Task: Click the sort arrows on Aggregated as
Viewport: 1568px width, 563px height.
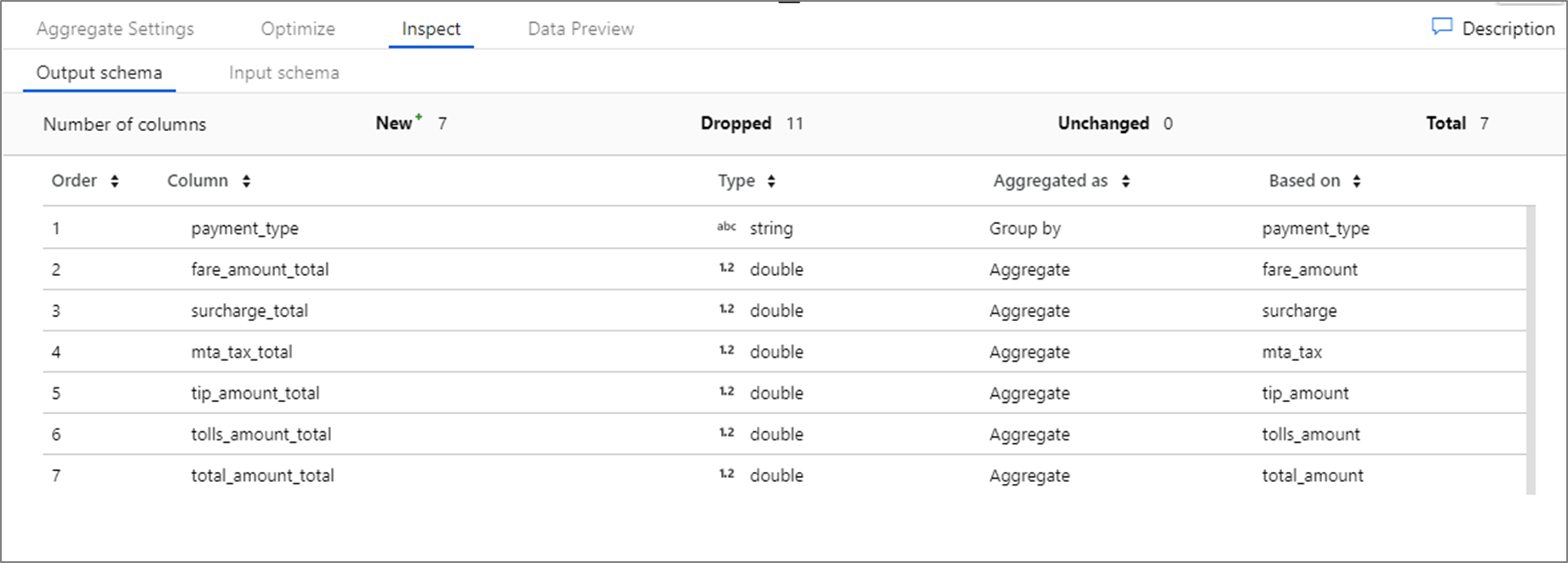Action: [x=1126, y=181]
